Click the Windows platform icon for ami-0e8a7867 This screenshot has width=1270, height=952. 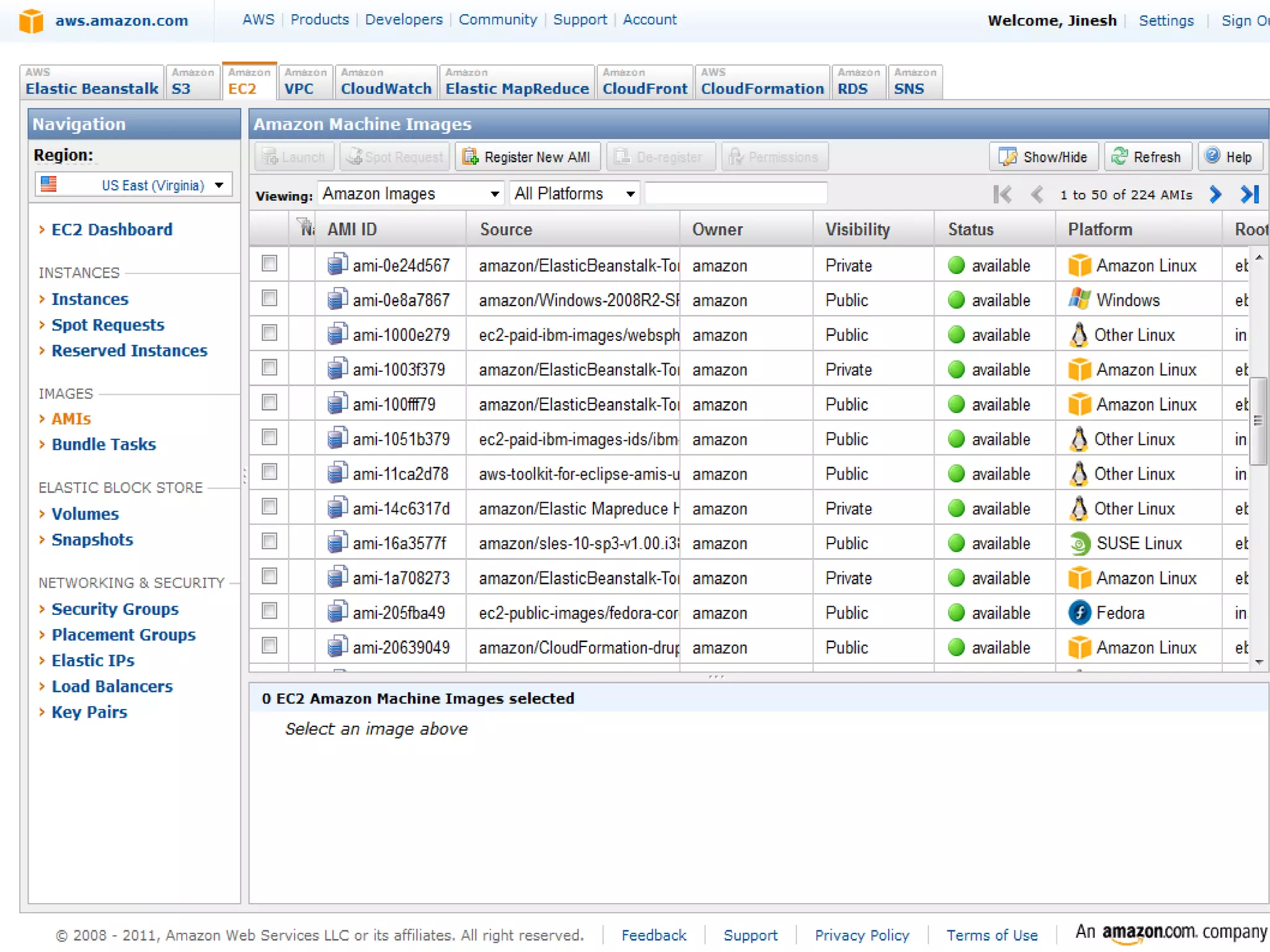click(1079, 300)
